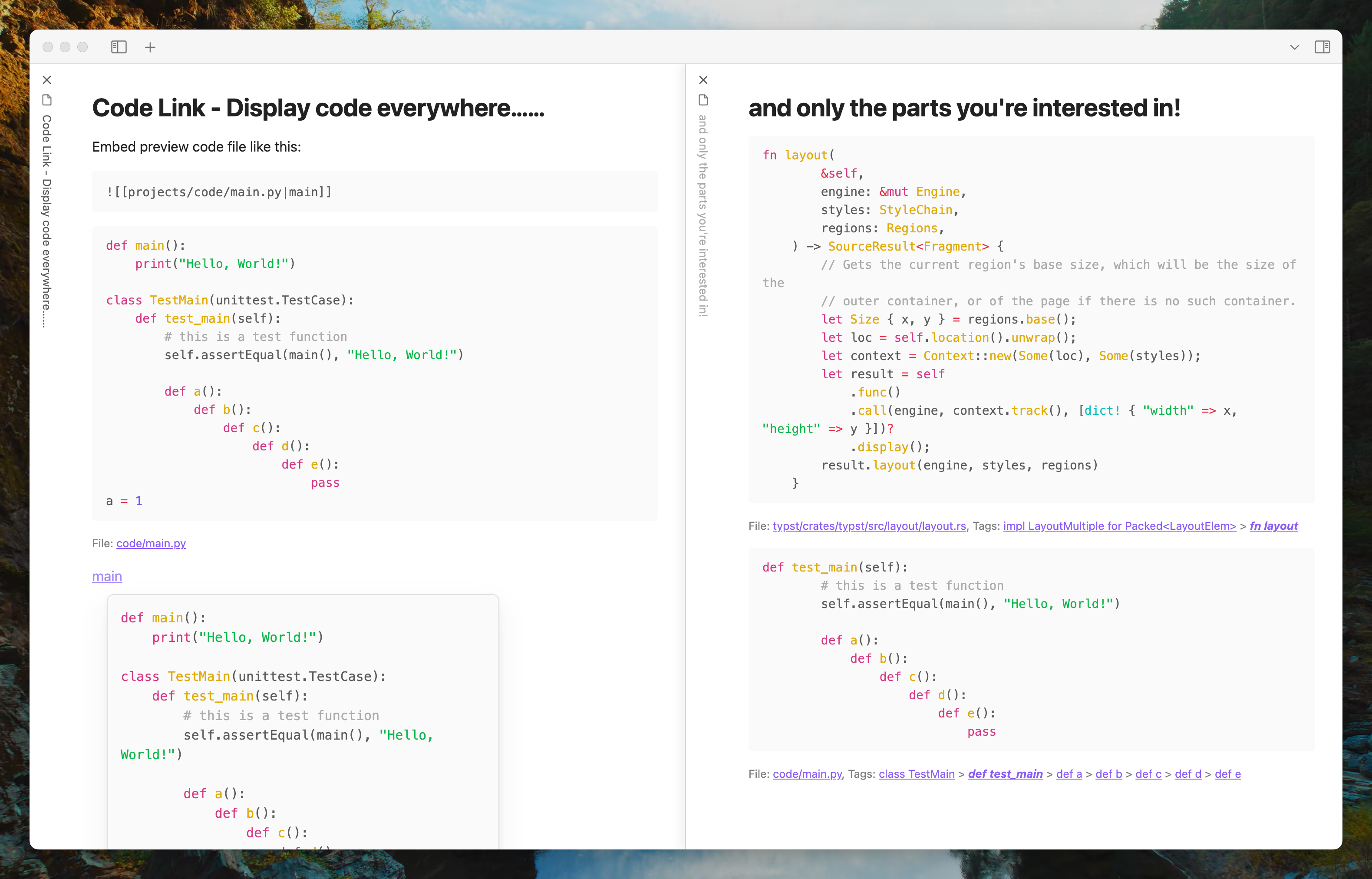Close the left Code Link pane
Viewport: 1372px width, 879px height.
47,80
